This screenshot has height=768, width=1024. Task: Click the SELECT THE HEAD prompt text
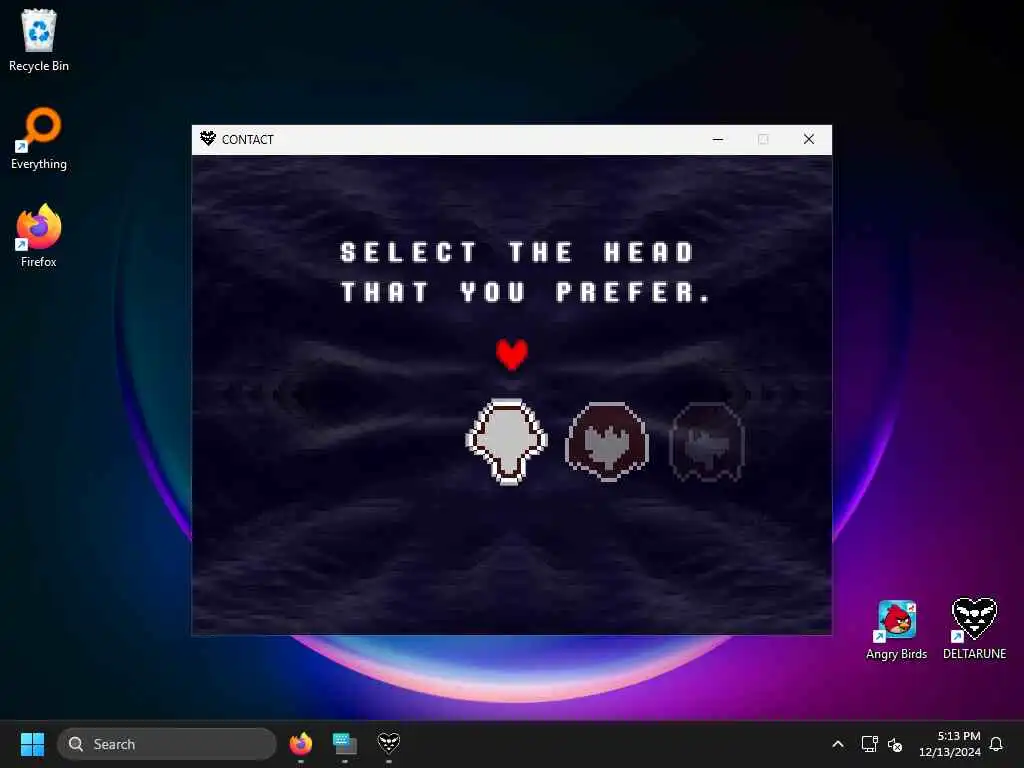tap(517, 252)
